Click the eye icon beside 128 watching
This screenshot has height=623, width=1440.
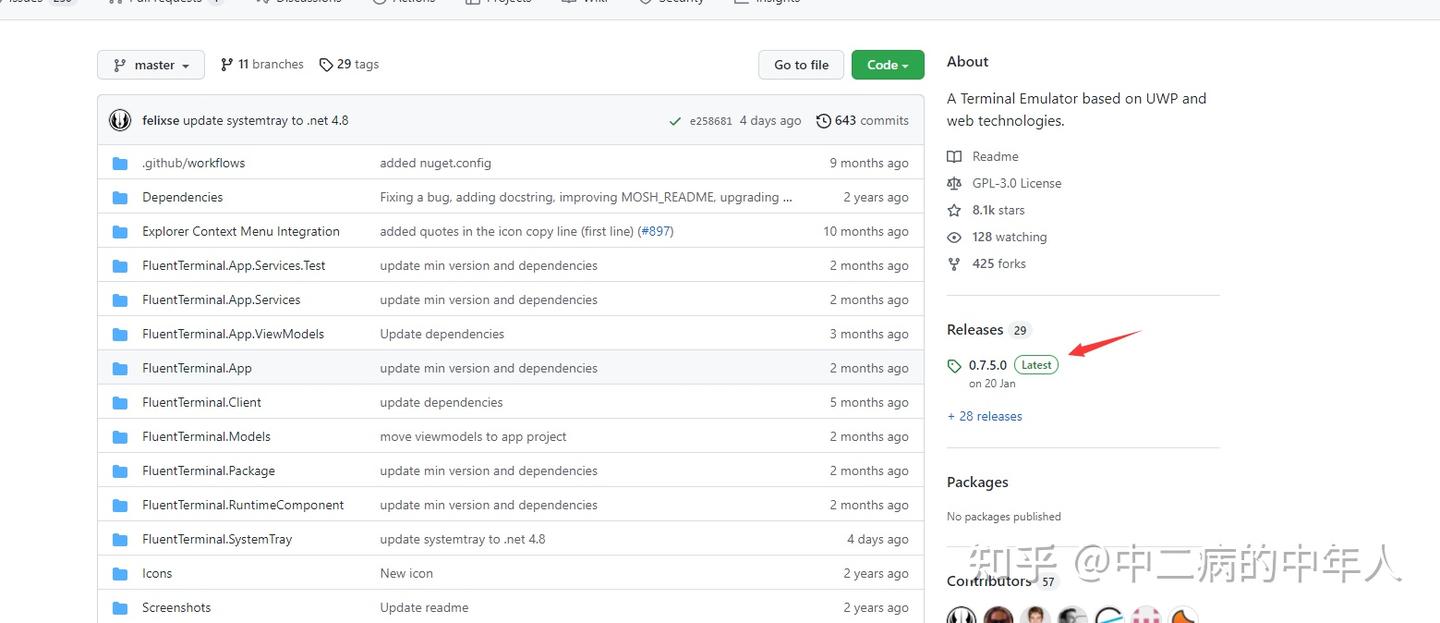954,238
